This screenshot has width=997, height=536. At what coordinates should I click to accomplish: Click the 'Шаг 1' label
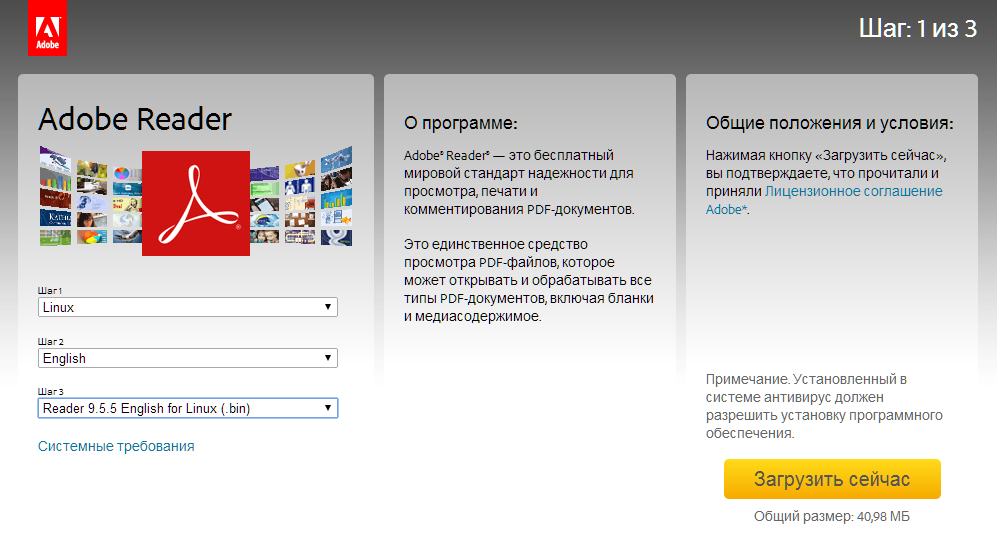(50, 291)
